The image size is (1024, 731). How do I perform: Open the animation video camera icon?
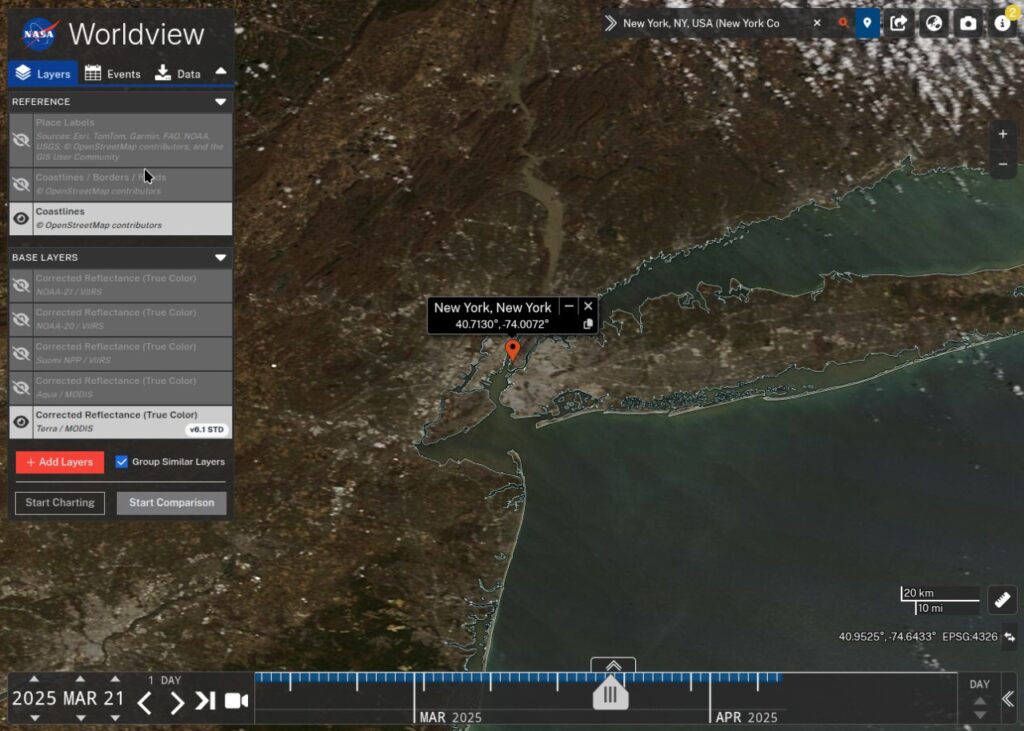pyautogui.click(x=236, y=701)
